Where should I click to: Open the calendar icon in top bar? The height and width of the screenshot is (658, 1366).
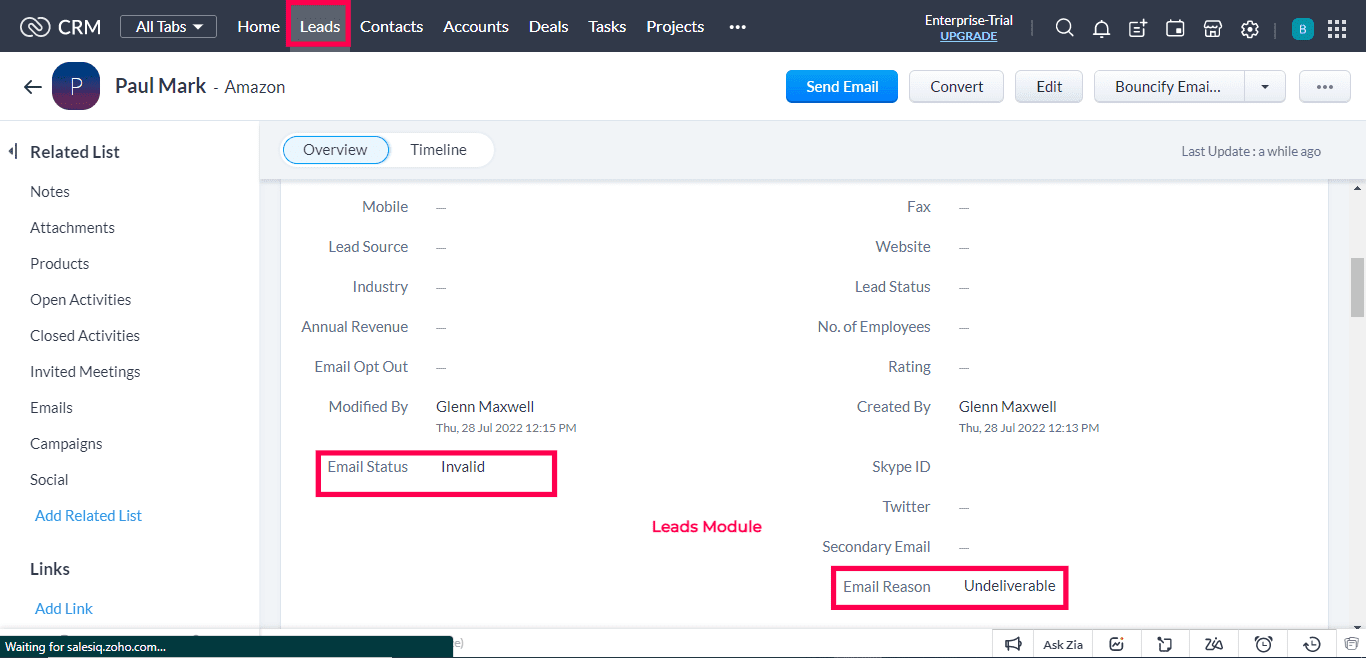[x=1175, y=28]
